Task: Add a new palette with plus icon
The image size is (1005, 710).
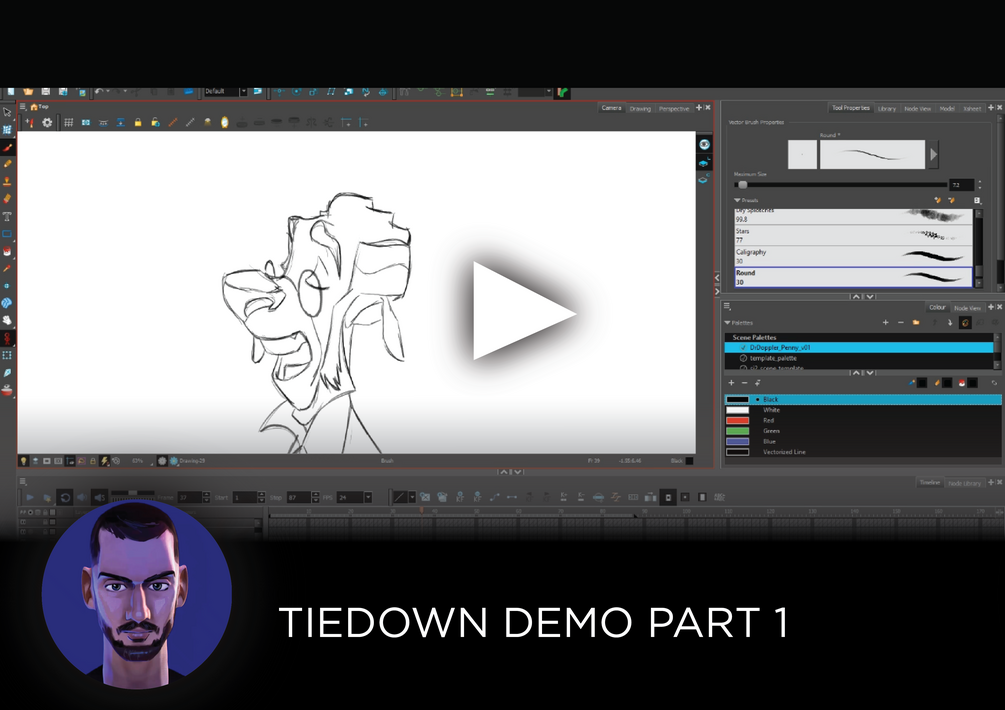Action: click(885, 322)
